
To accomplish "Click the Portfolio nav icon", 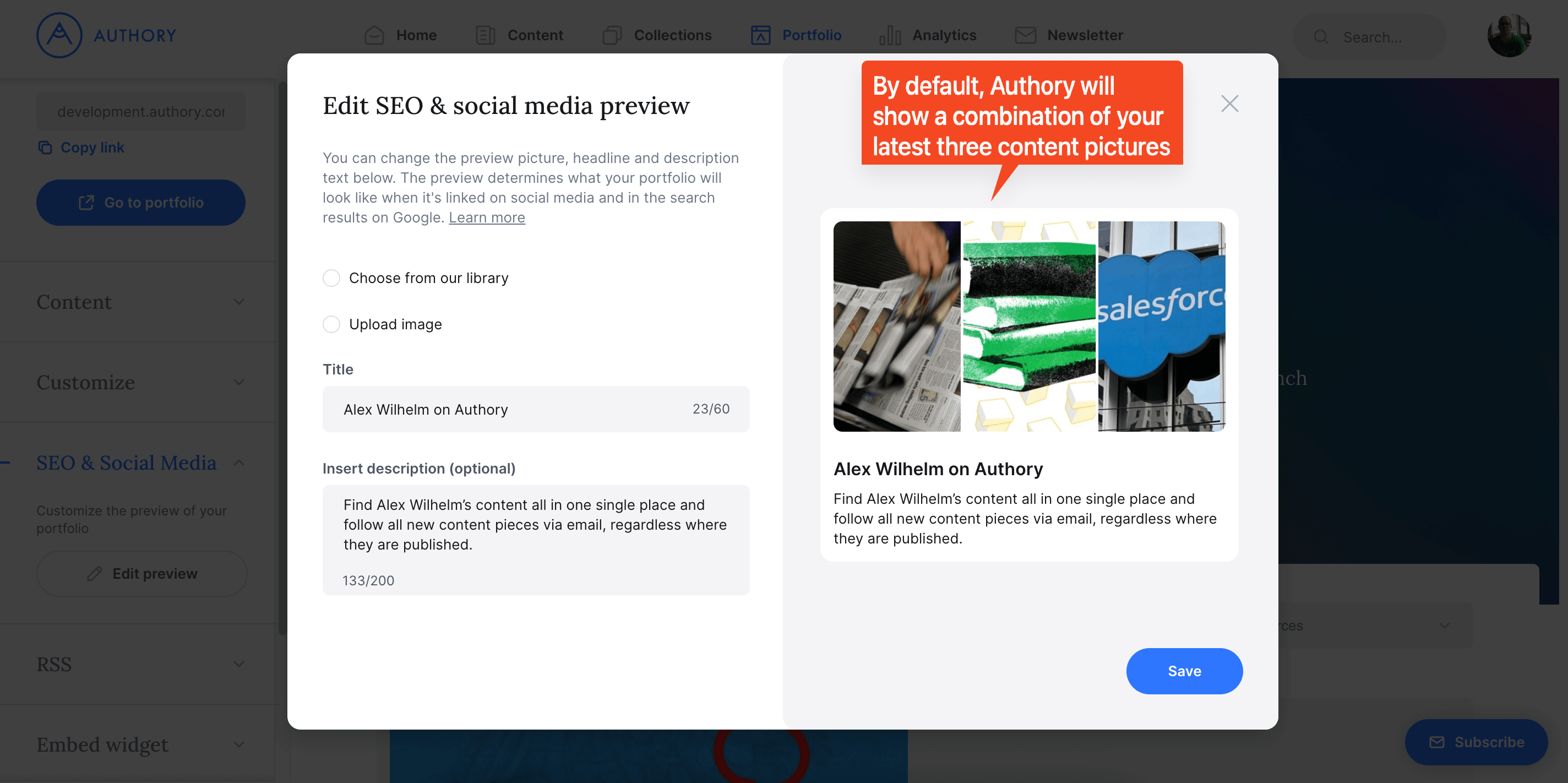I will [760, 35].
